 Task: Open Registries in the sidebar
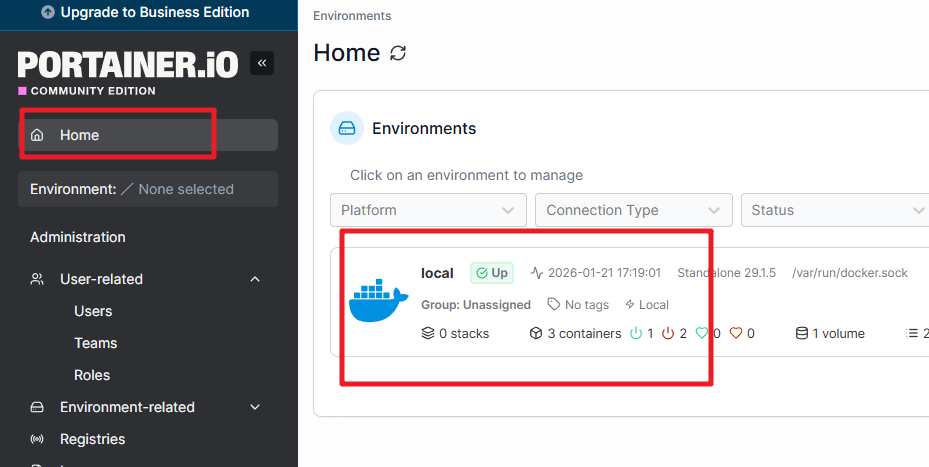coord(92,439)
